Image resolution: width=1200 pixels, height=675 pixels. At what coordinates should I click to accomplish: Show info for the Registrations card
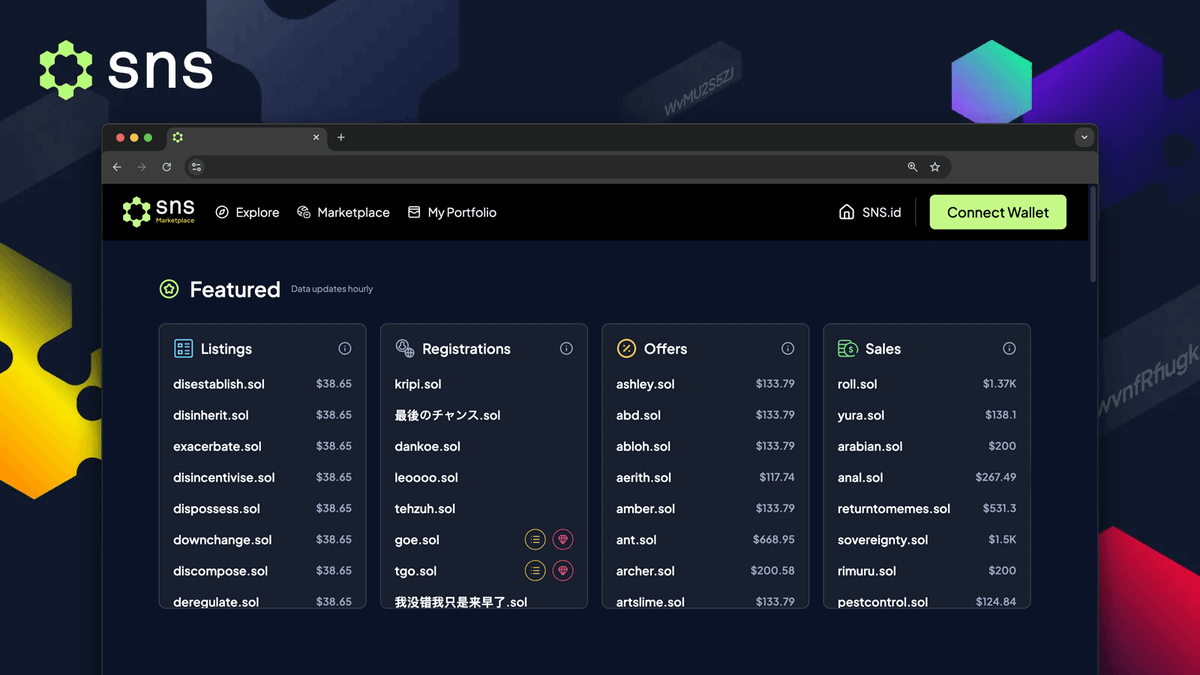[566, 349]
